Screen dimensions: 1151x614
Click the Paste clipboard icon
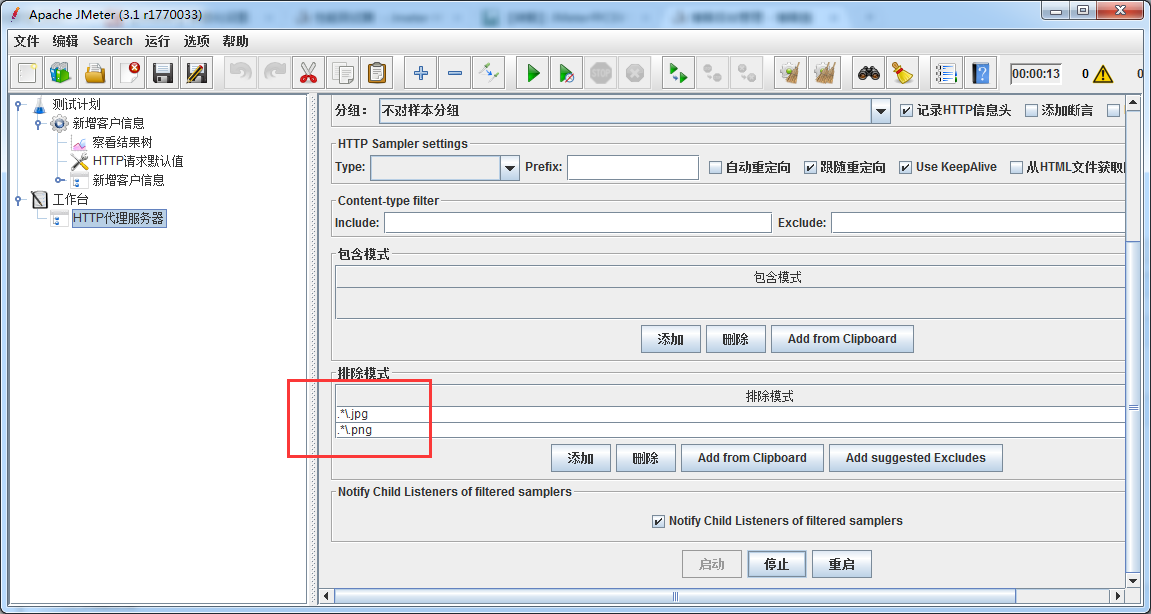pyautogui.click(x=376, y=73)
